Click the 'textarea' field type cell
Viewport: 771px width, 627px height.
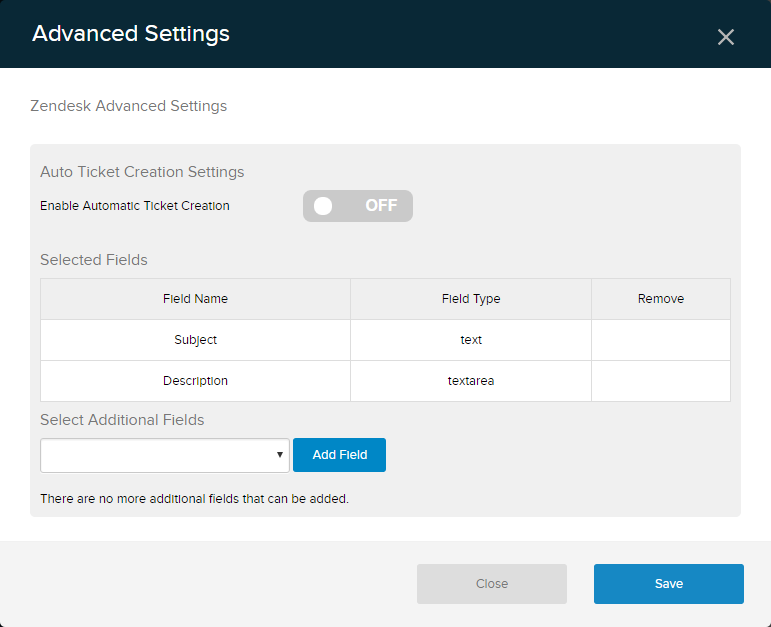(x=470, y=381)
